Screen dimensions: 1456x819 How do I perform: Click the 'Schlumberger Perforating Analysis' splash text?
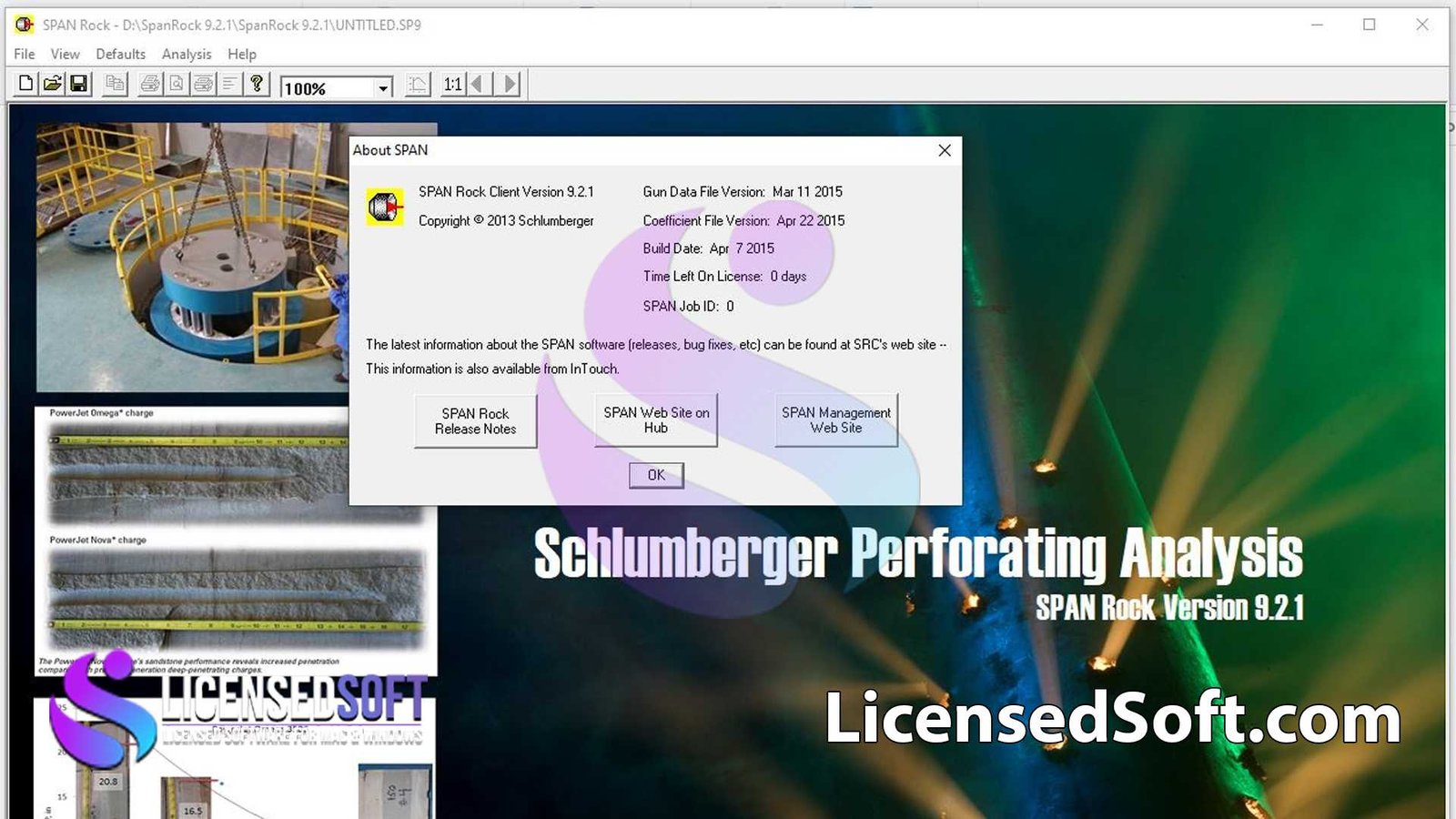click(x=918, y=554)
